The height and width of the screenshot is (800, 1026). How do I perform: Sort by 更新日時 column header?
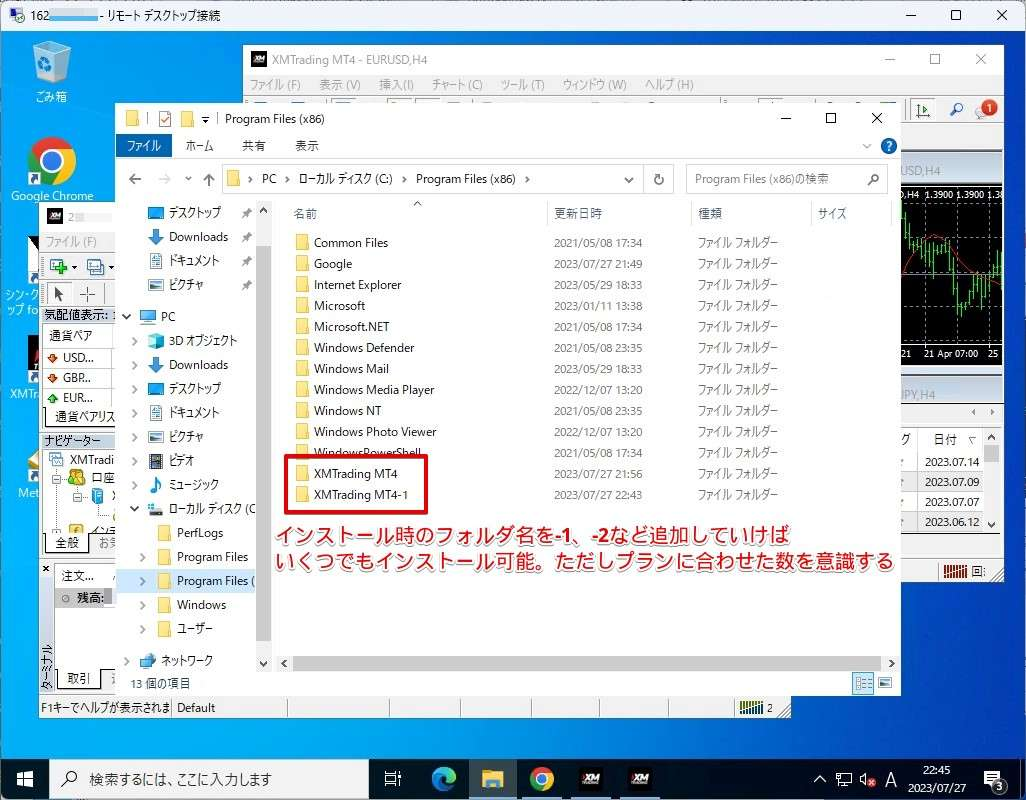pyautogui.click(x=577, y=213)
